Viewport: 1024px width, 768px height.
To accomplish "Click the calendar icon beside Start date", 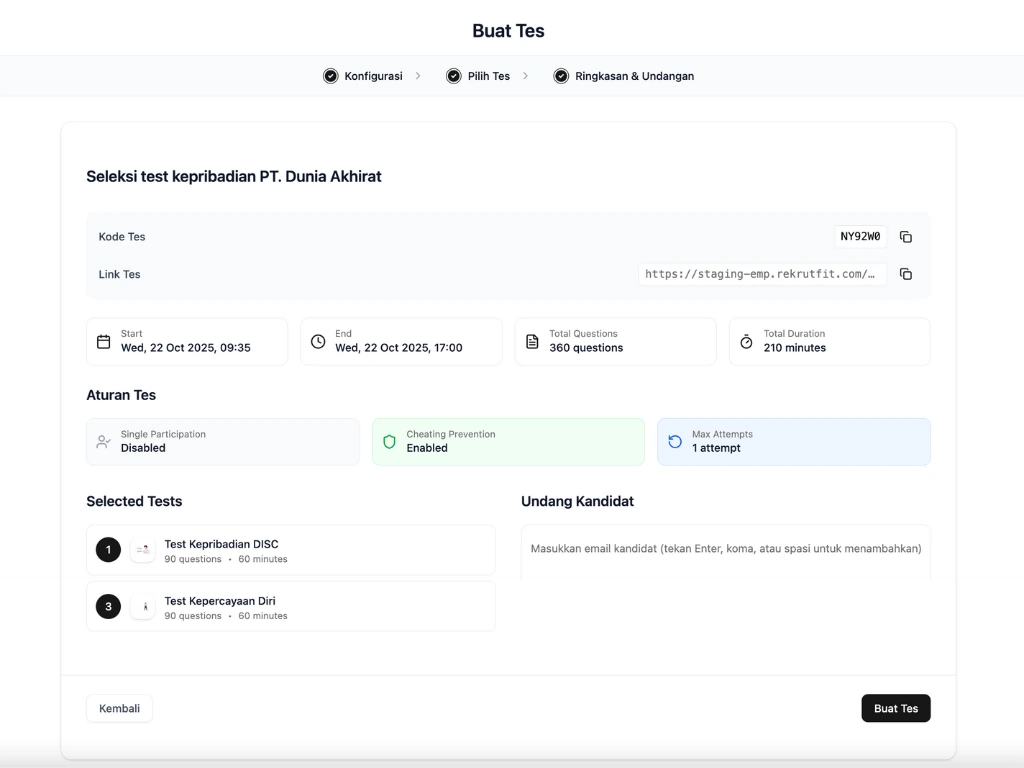I will 104,342.
